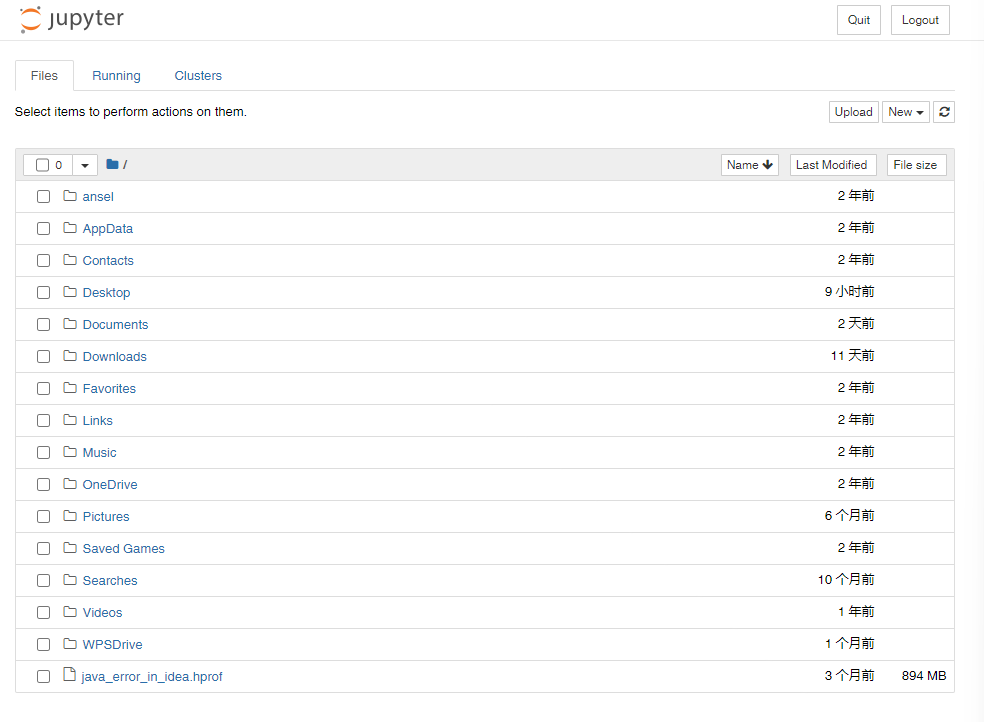This screenshot has width=984, height=722.
Task: Open the New dropdown menu
Action: 905,112
